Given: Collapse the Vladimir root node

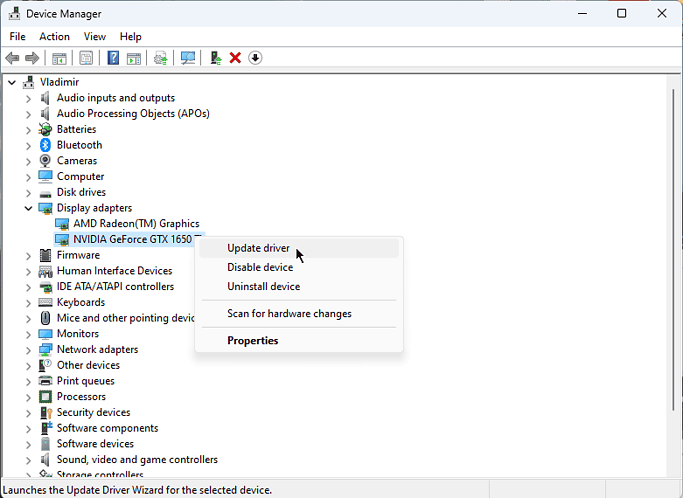Looking at the screenshot, I should point(11,82).
